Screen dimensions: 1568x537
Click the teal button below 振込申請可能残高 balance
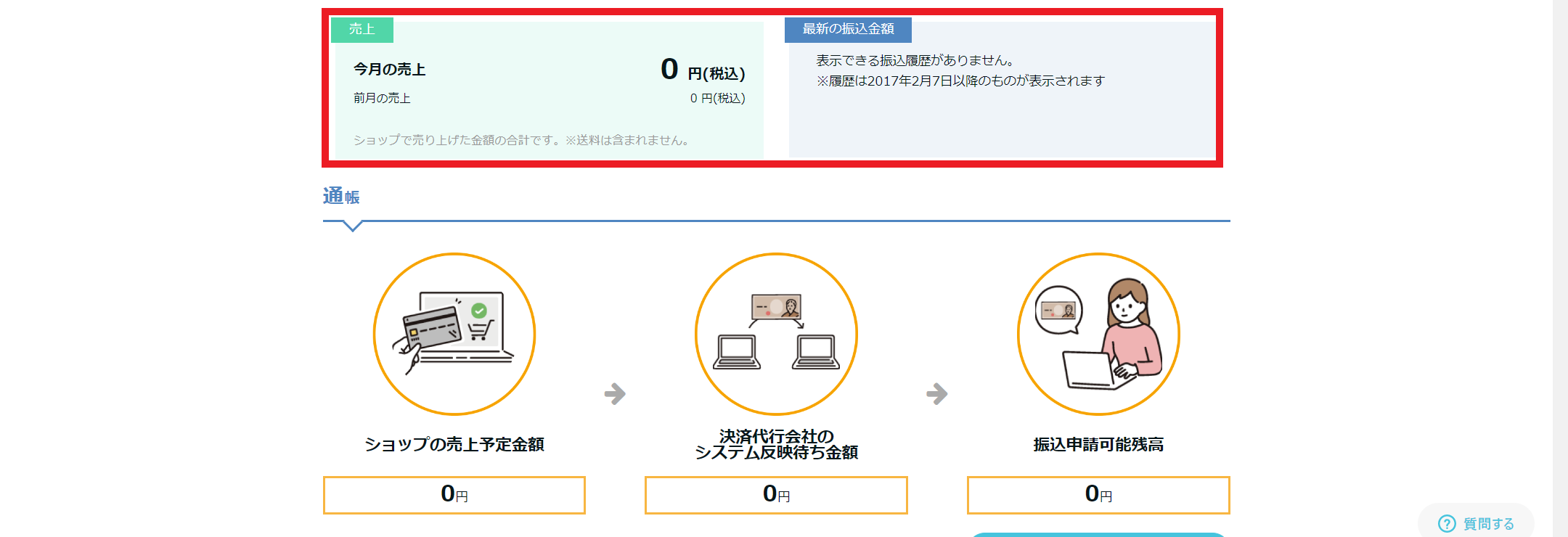pyautogui.click(x=1098, y=534)
